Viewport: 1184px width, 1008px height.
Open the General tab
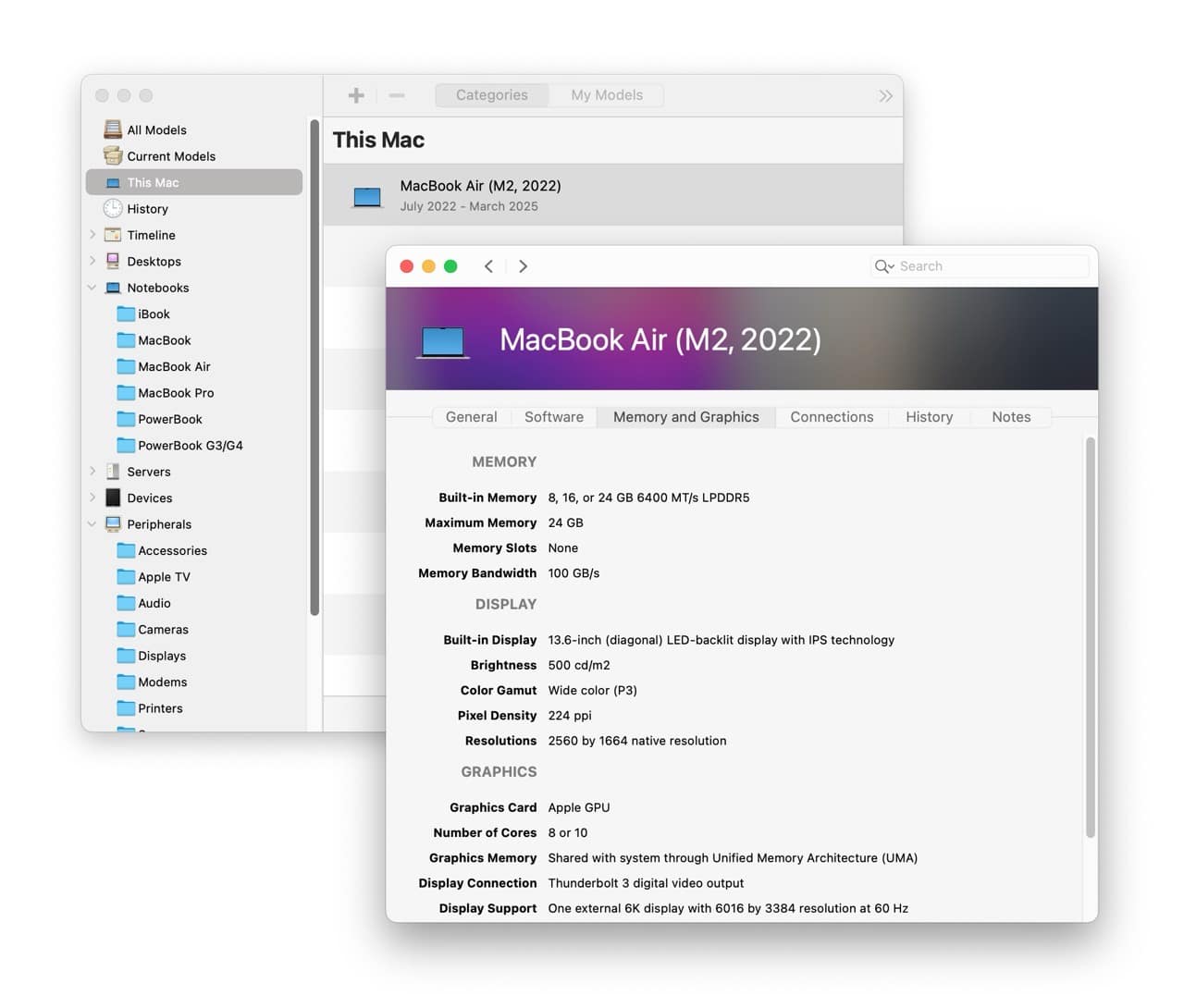coord(471,417)
